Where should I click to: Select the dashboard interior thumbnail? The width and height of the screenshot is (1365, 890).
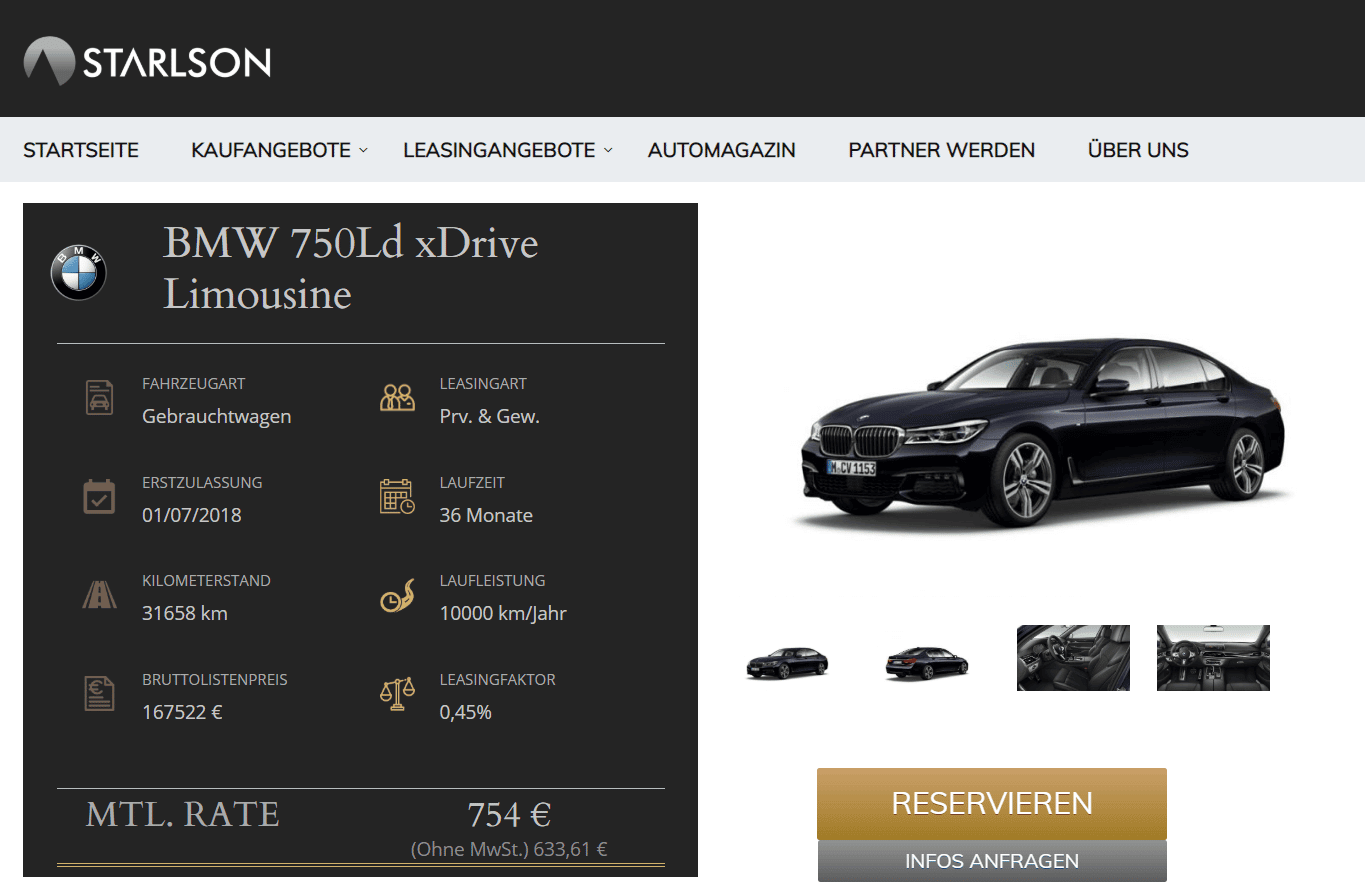point(1213,658)
